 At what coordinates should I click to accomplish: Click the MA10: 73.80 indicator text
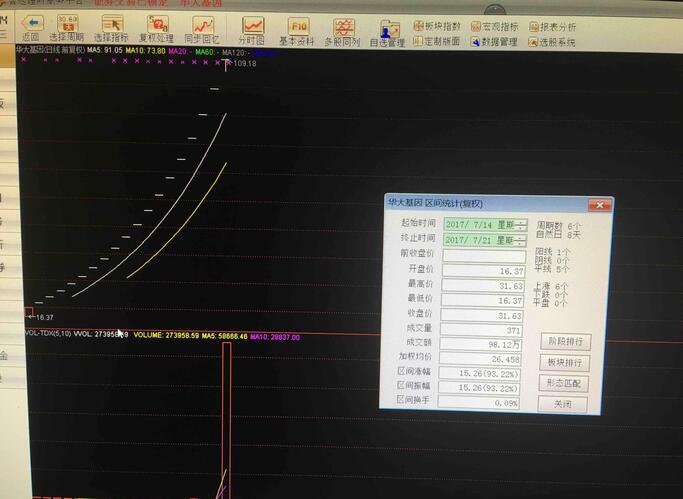click(145, 51)
